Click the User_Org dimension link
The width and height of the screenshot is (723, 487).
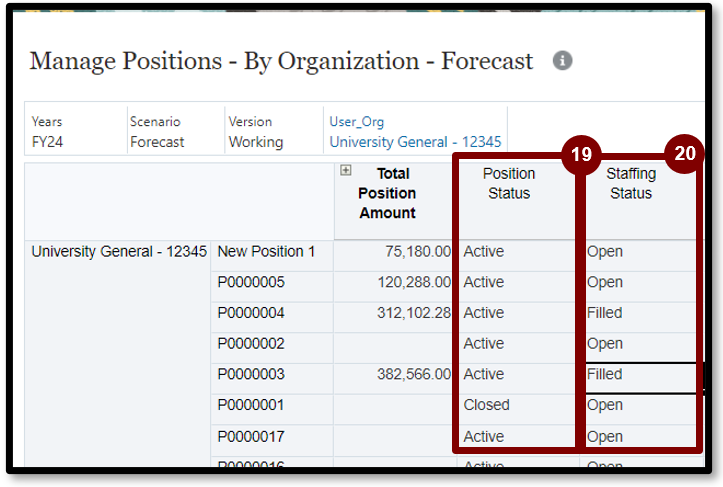356,122
